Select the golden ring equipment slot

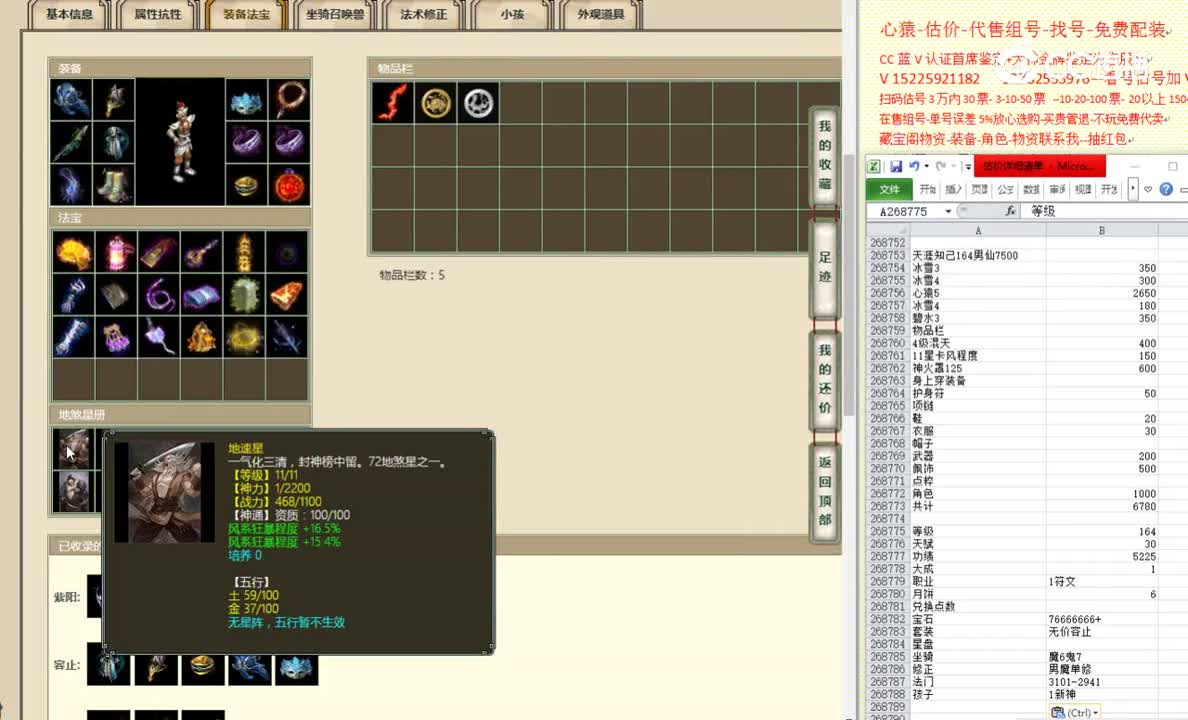[x=246, y=185]
